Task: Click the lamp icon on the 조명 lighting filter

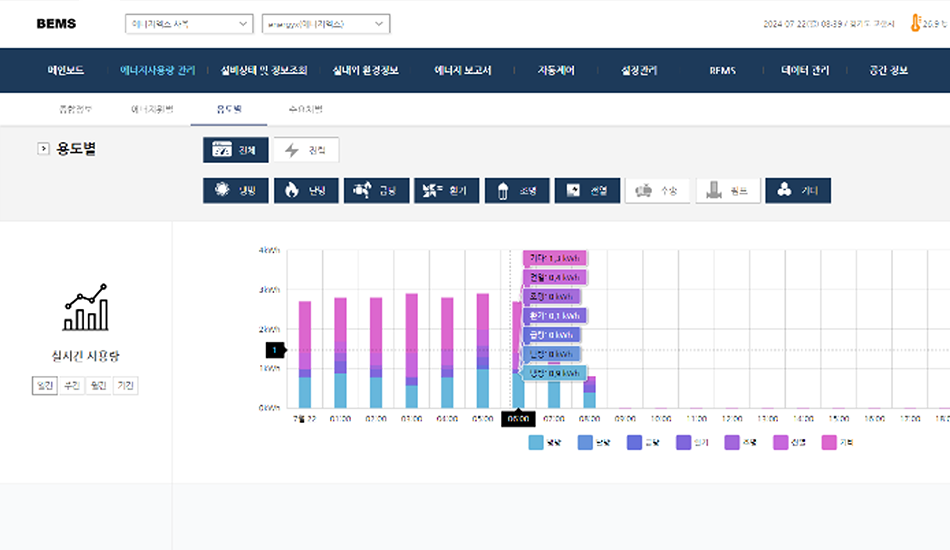Action: coord(501,191)
